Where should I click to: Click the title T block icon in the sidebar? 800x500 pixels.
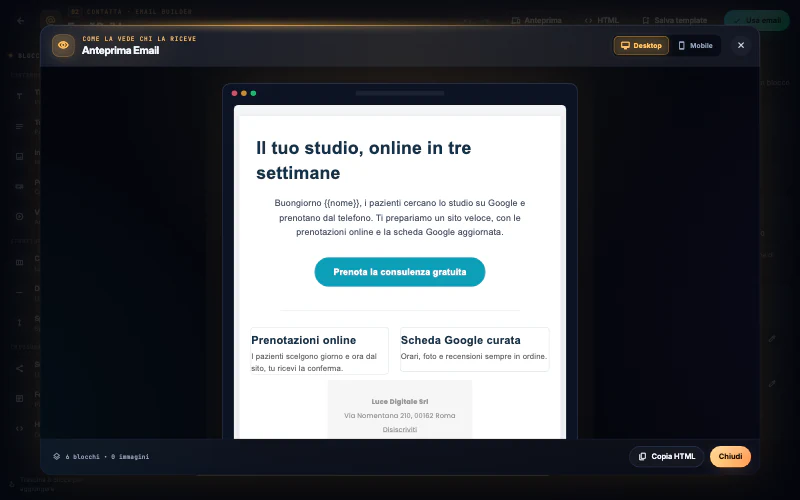pos(19,96)
